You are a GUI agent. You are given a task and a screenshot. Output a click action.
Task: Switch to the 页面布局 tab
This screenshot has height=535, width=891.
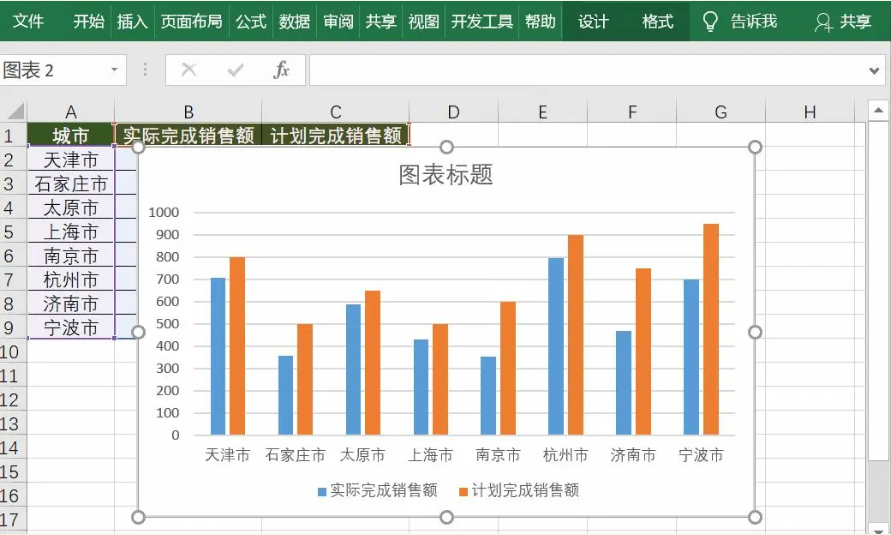pos(191,21)
